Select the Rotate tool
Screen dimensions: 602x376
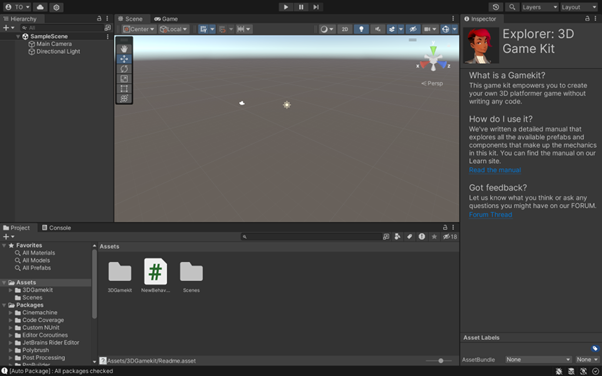pos(124,69)
